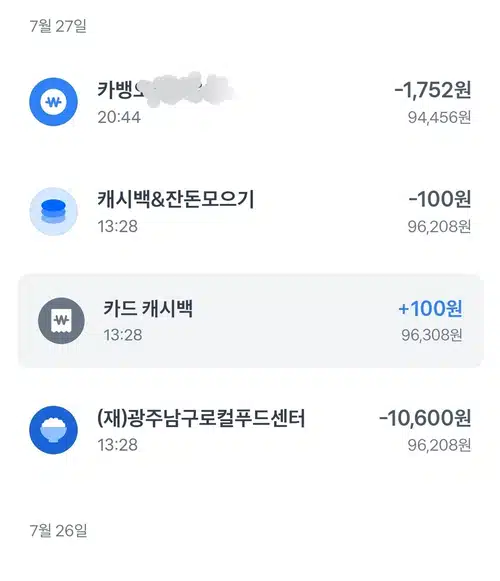Screen dimensions: 500x581
Task: Tap the 20:44 timestamp
Action: [x=119, y=117]
